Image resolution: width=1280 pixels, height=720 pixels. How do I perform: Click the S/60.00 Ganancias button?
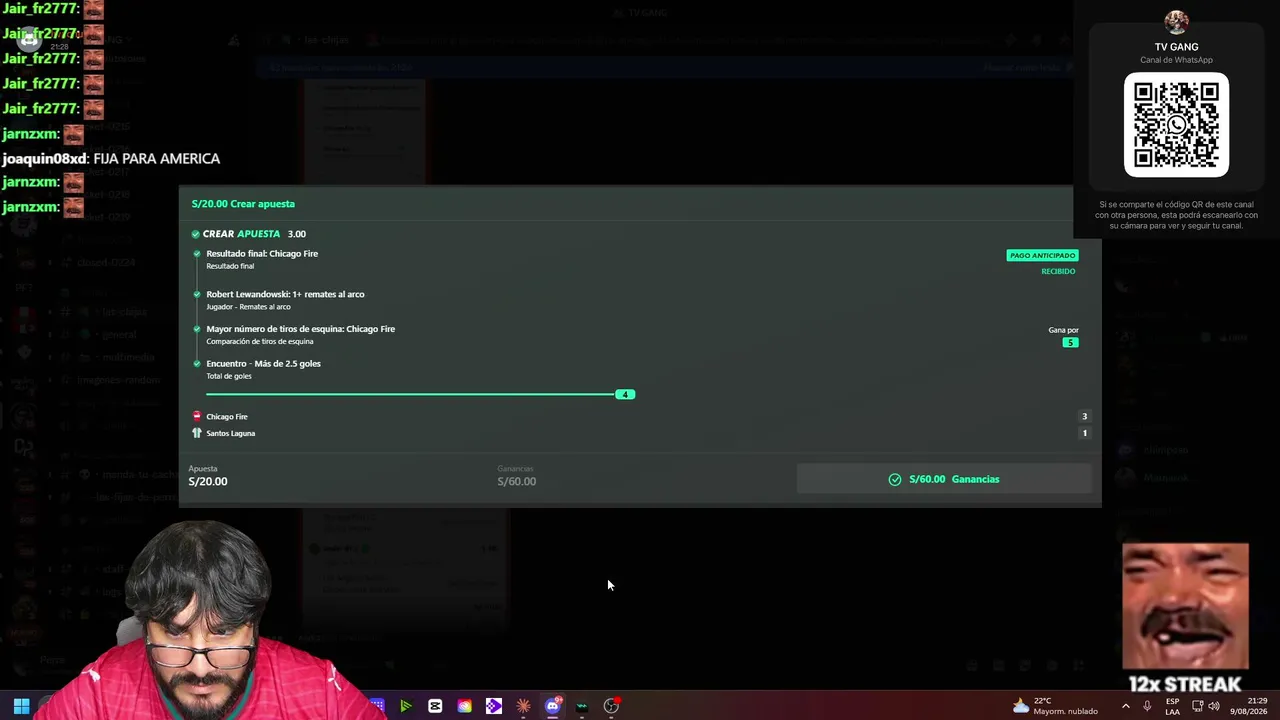point(944,479)
